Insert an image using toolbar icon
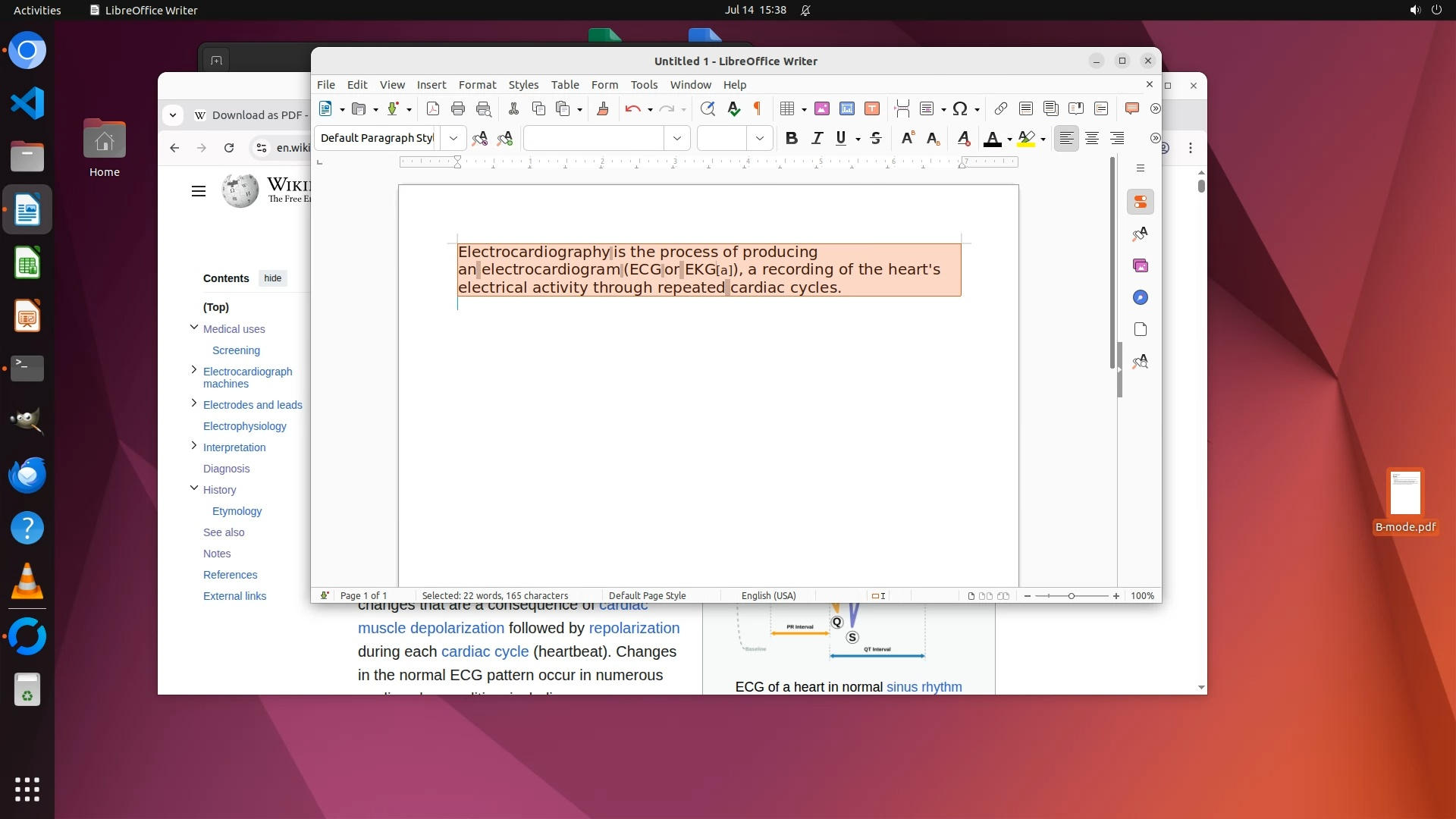 821,108
